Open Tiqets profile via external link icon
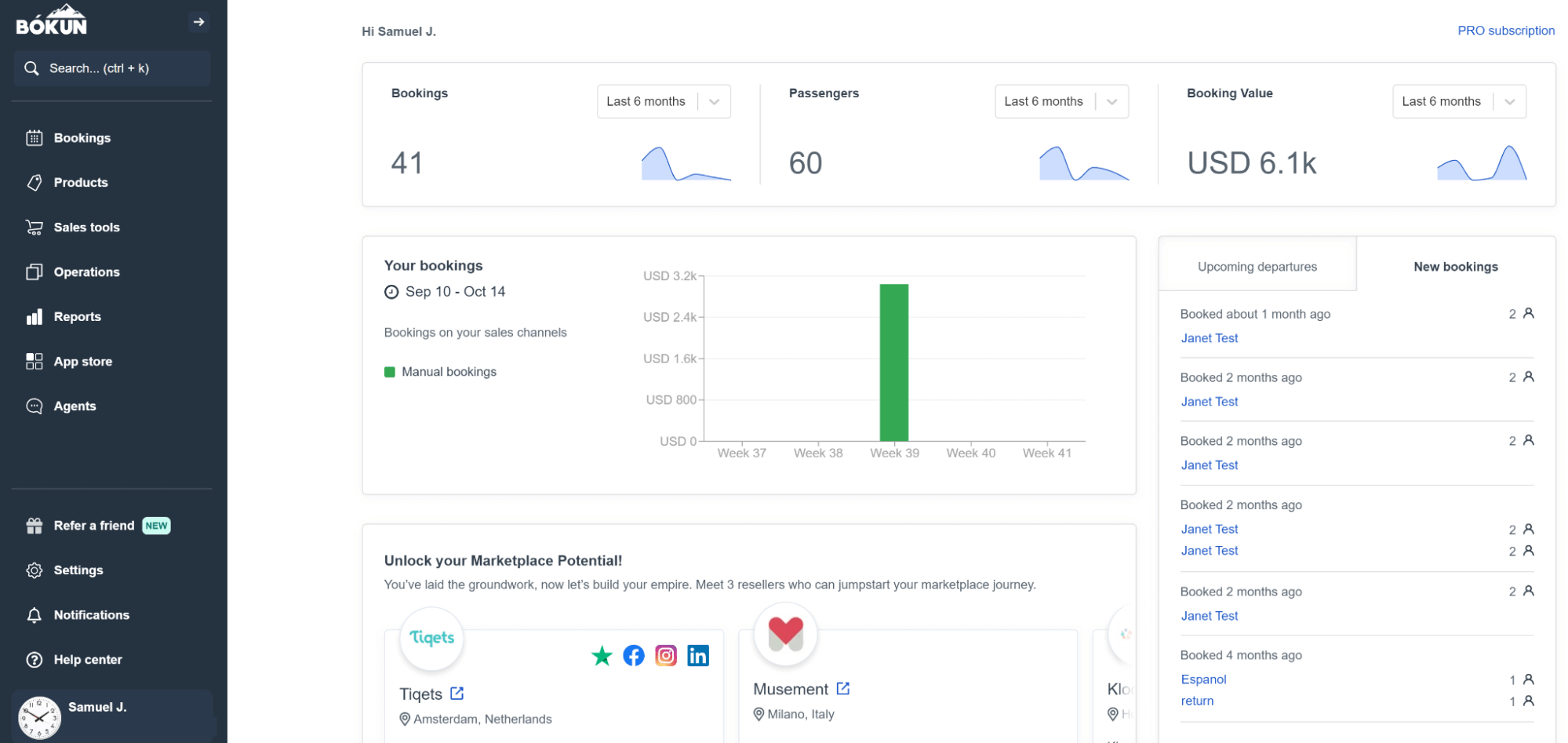This screenshot has height=743, width=1568. pos(458,694)
